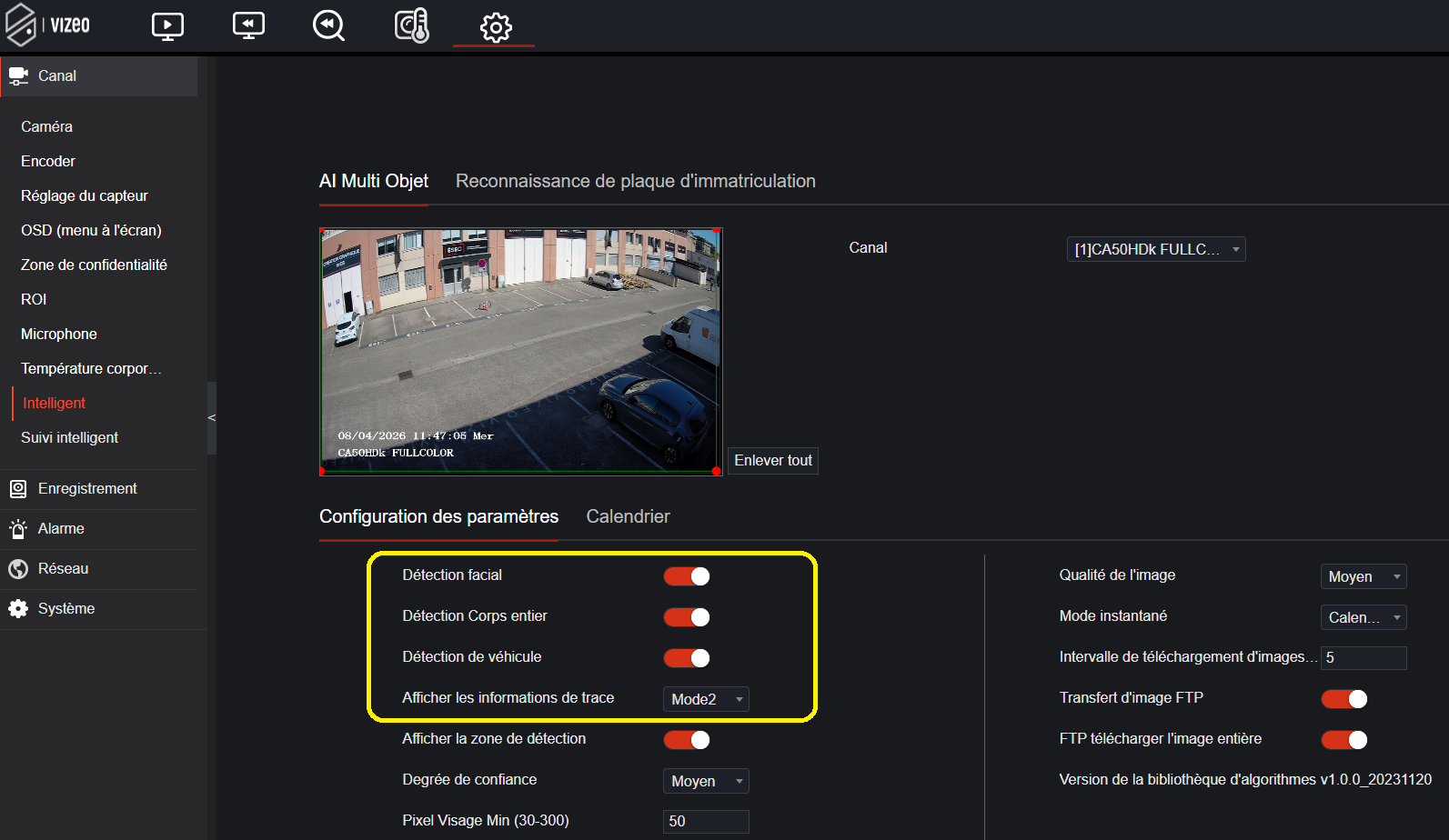Open the Réseau section
The height and width of the screenshot is (840, 1449).
coord(63,569)
